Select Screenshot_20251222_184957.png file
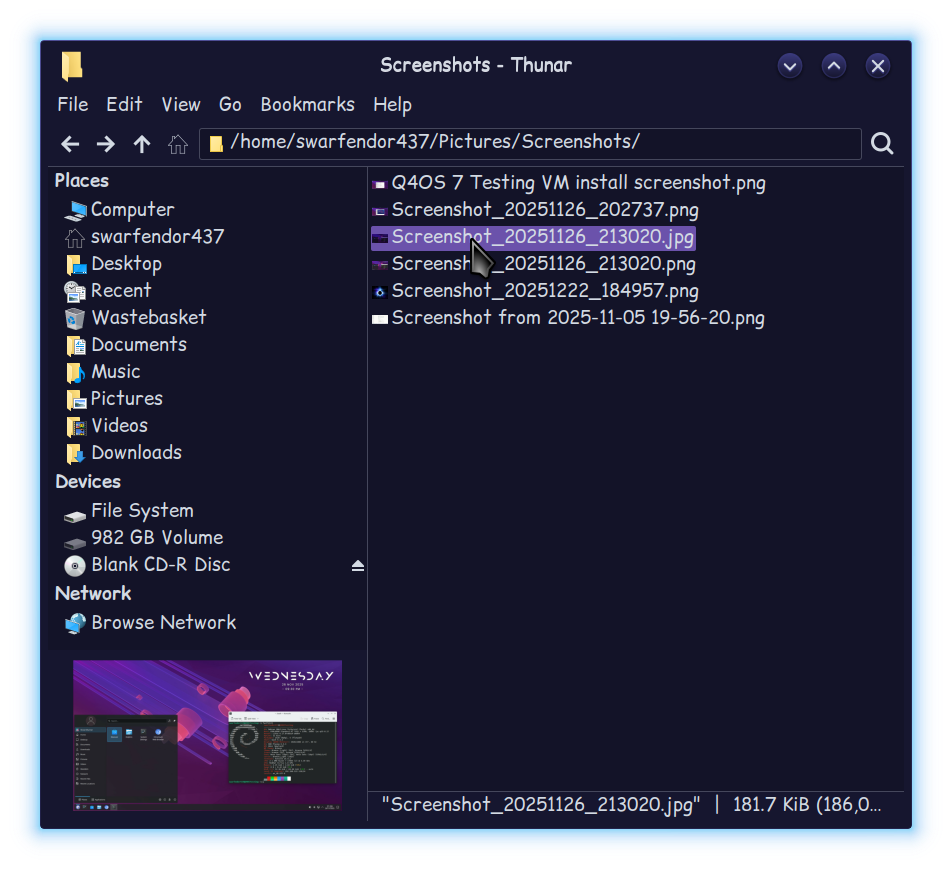Viewport: 952px width, 869px height. pos(544,291)
